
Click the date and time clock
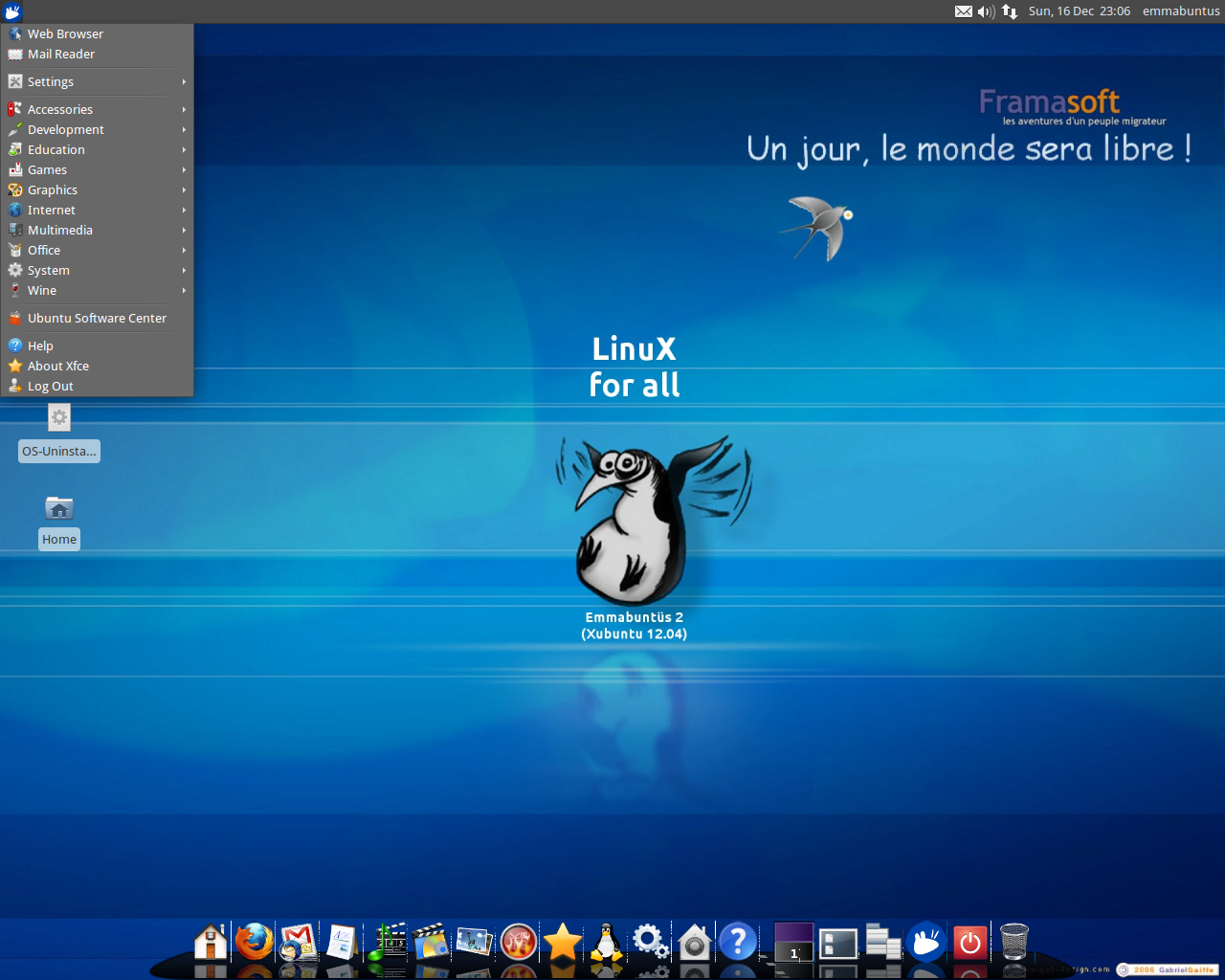(x=1080, y=11)
